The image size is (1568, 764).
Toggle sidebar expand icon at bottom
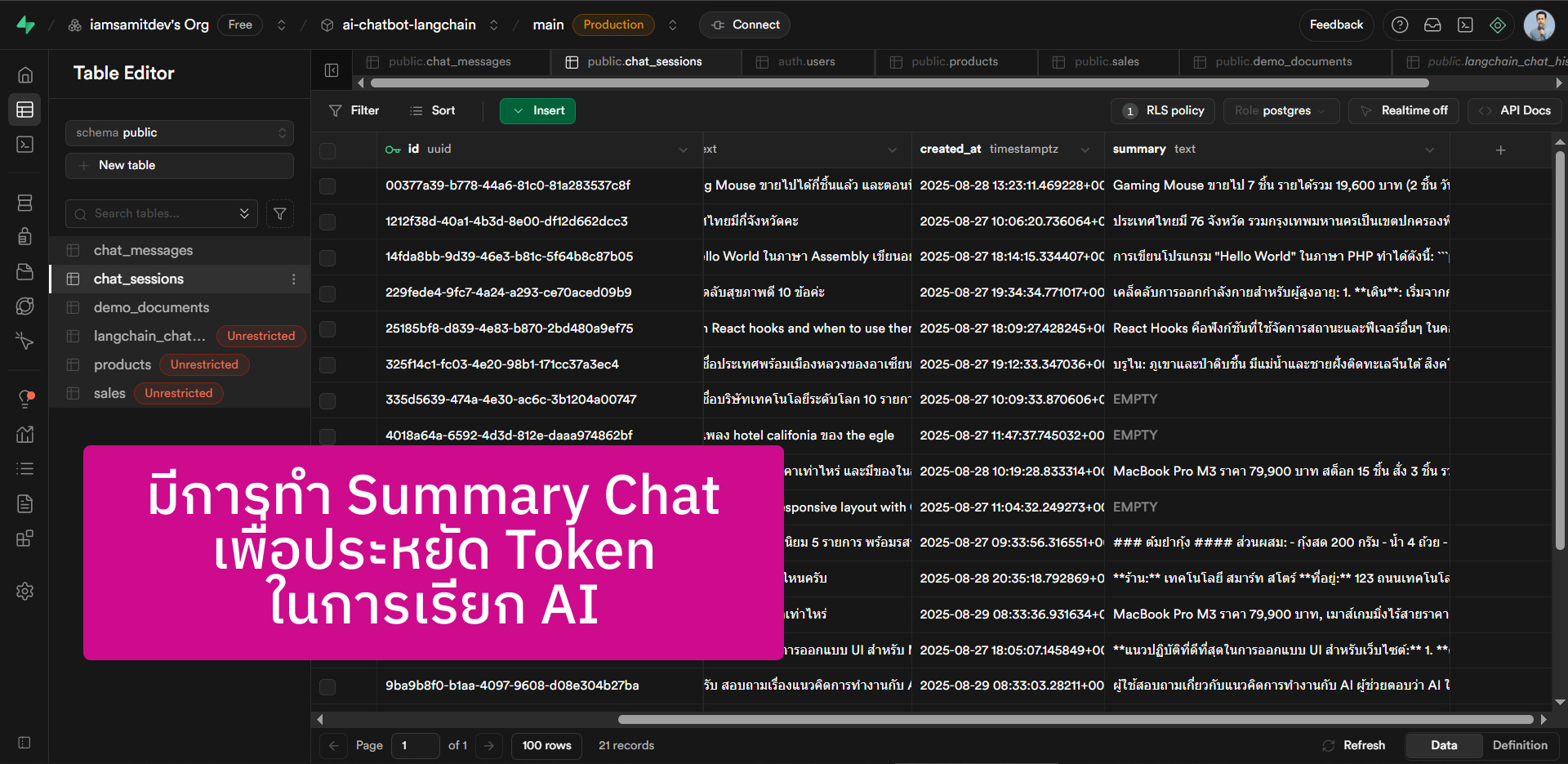[25, 743]
